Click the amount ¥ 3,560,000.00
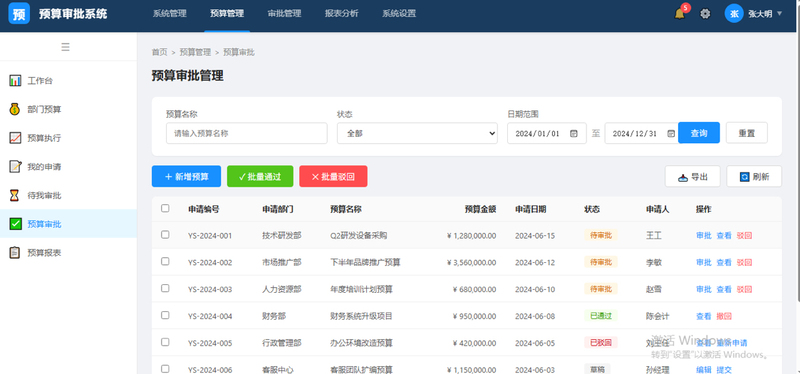 pyautogui.click(x=471, y=262)
